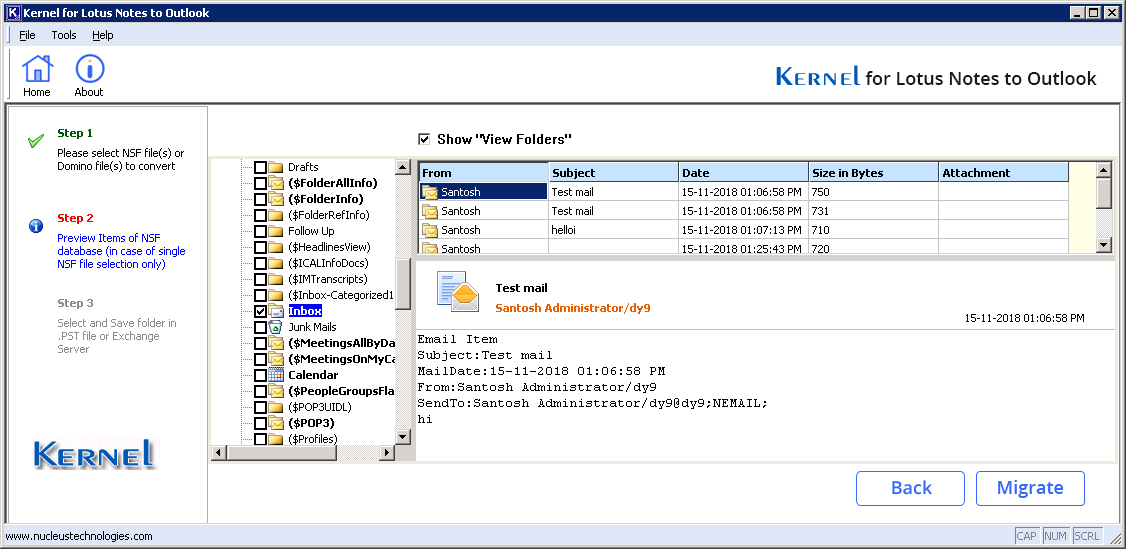Screen dimensions: 1126x549
Task: Check the ($Profiles) folder checkbox
Action: [x=260, y=438]
